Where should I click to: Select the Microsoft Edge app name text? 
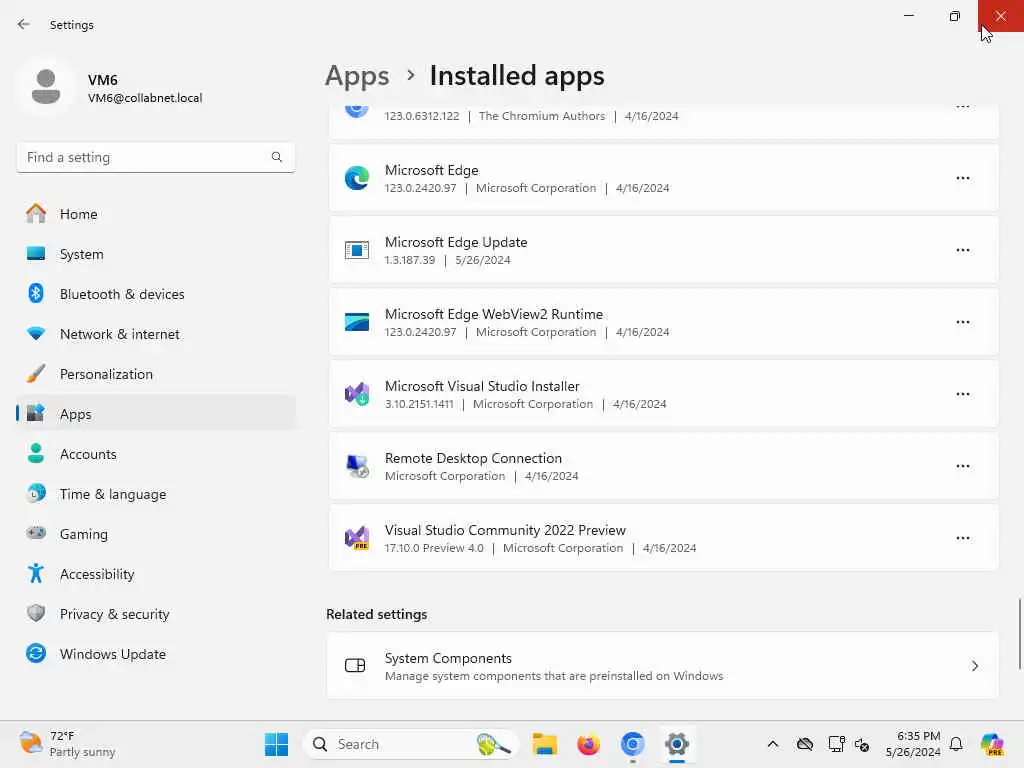(x=432, y=170)
